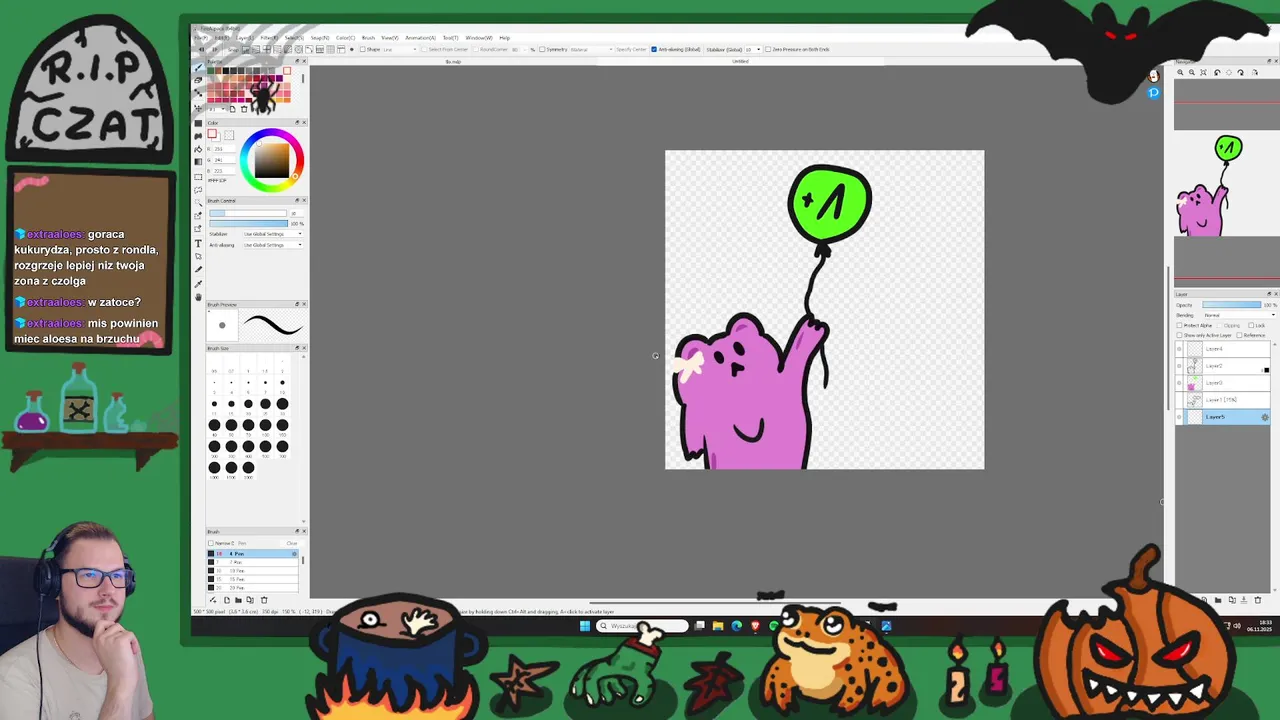Toggle the Shape checkbox in options bar
Screen dimensions: 1280x720
point(362,49)
